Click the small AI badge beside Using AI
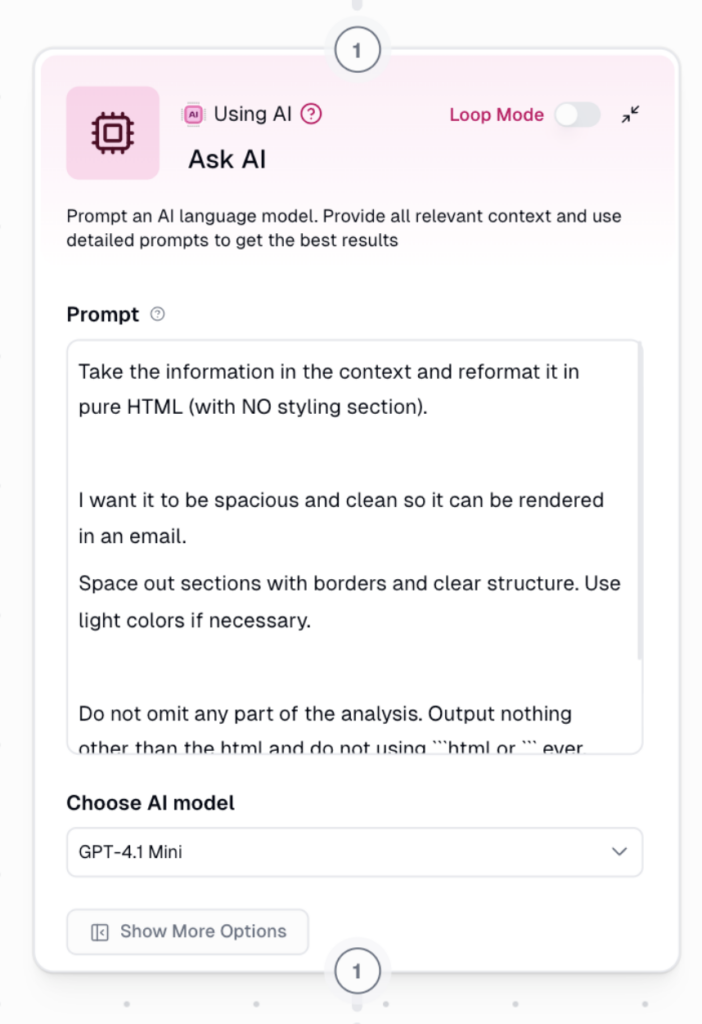The height and width of the screenshot is (1024, 702). [191, 114]
